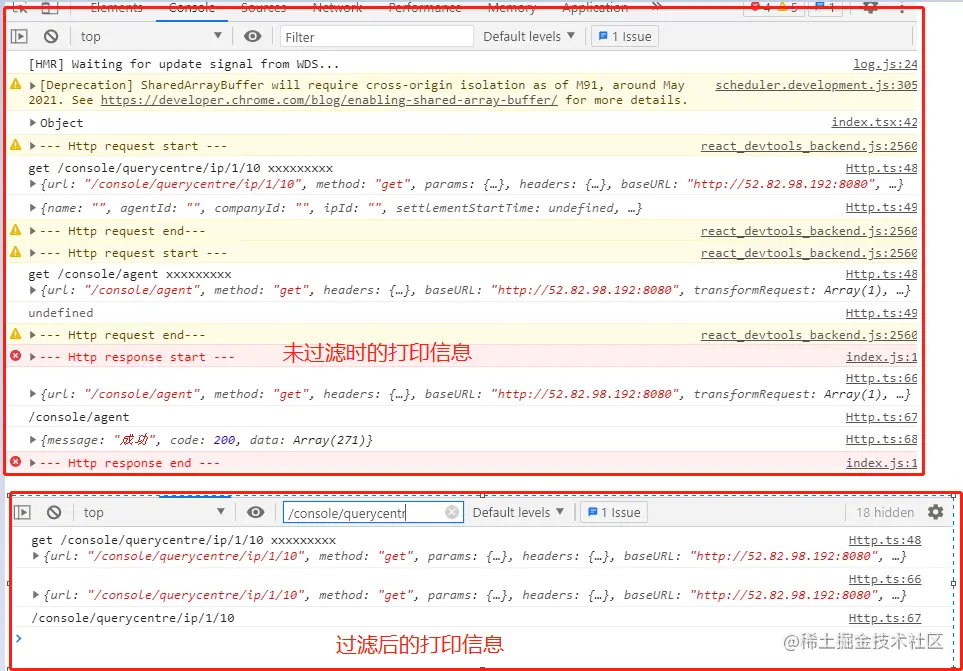The image size is (963, 671).
Task: Click the '18 hidden' count text
Action: (x=884, y=513)
